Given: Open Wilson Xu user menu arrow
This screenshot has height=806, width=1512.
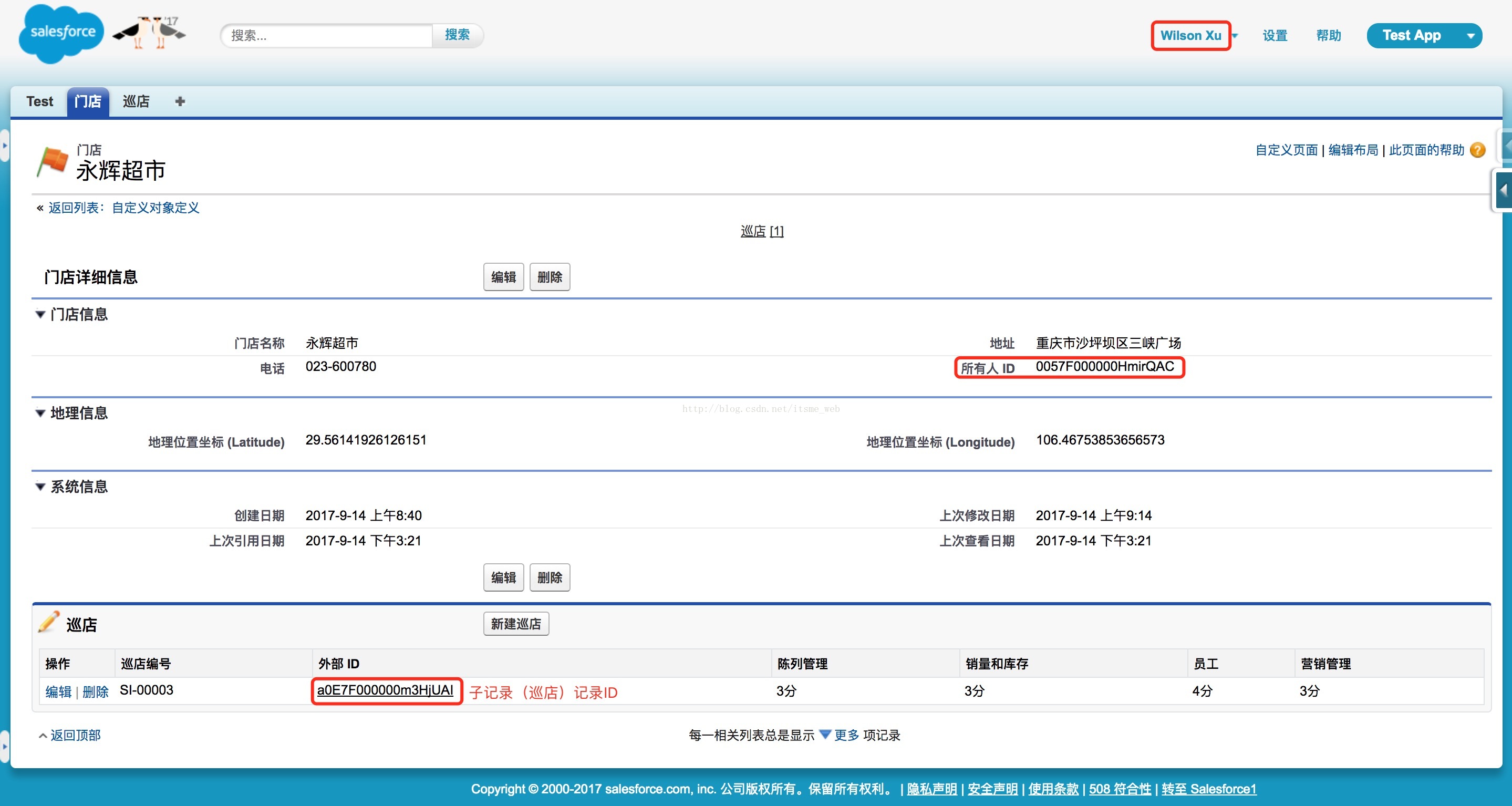Looking at the screenshot, I should pyautogui.click(x=1235, y=36).
